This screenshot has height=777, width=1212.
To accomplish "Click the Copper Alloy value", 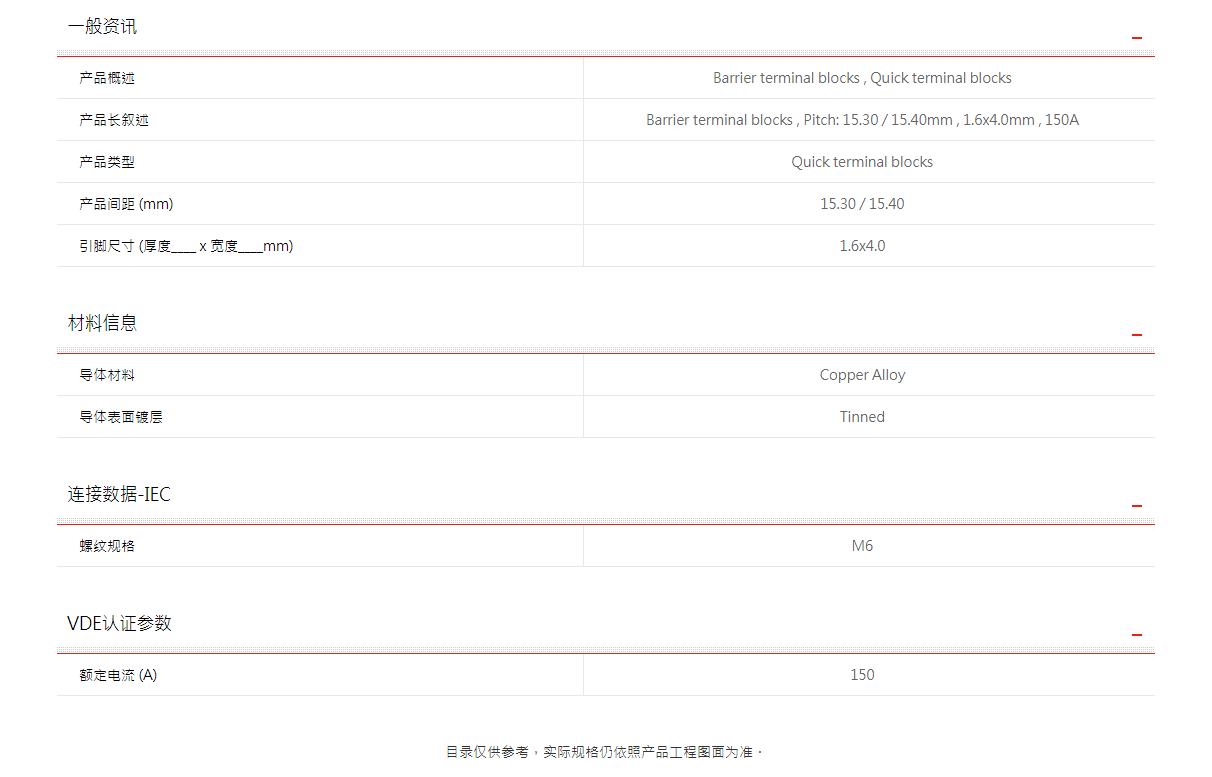I will [862, 375].
